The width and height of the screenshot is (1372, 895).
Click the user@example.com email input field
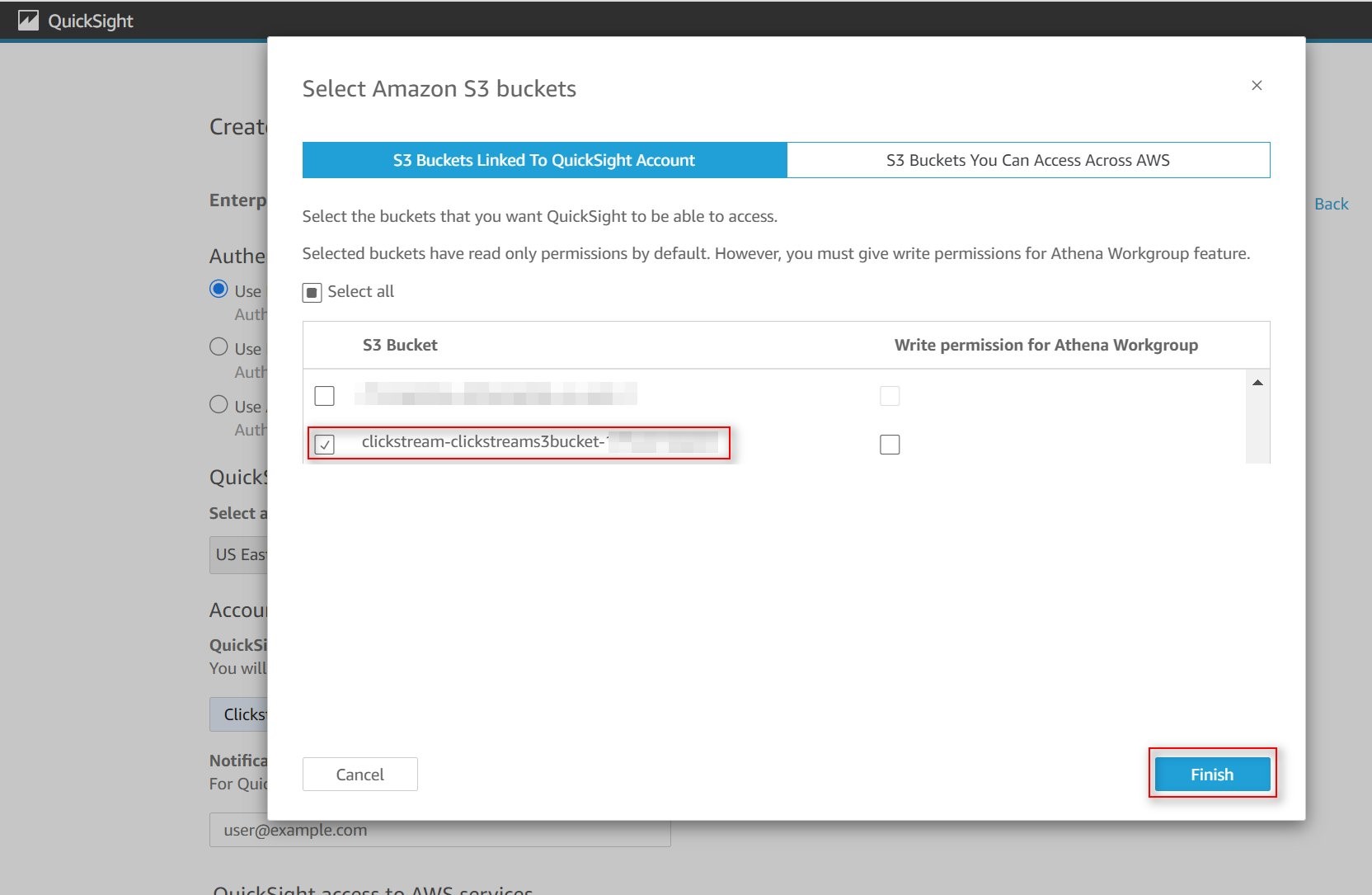439,830
